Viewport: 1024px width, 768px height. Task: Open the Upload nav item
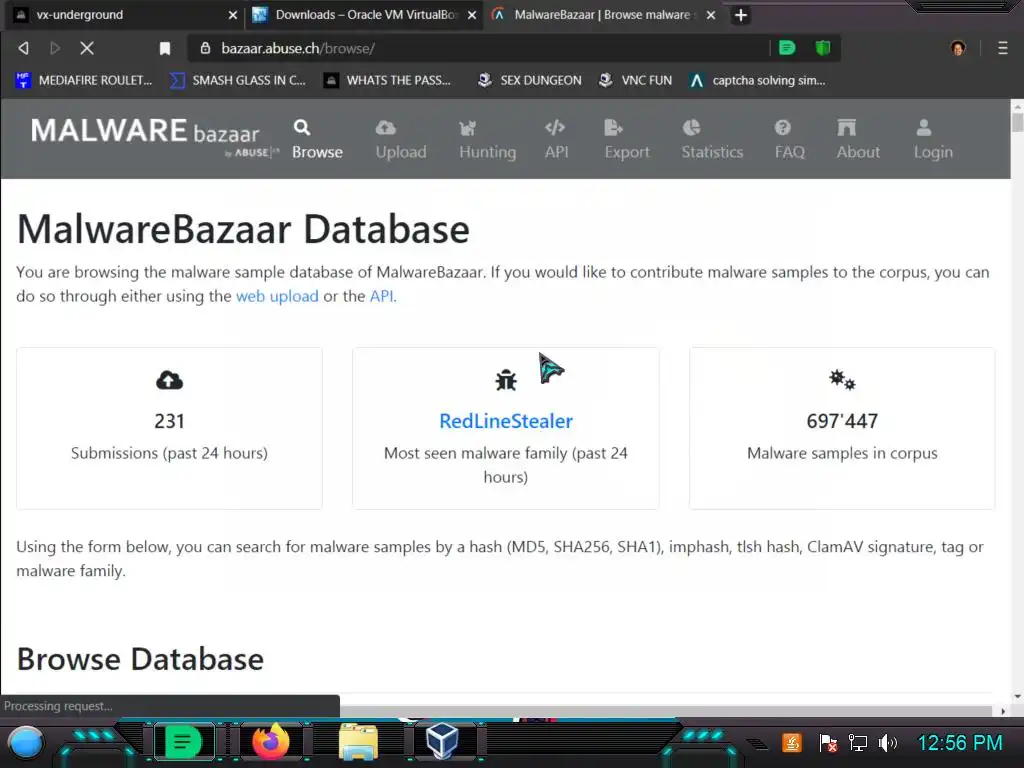[400, 139]
